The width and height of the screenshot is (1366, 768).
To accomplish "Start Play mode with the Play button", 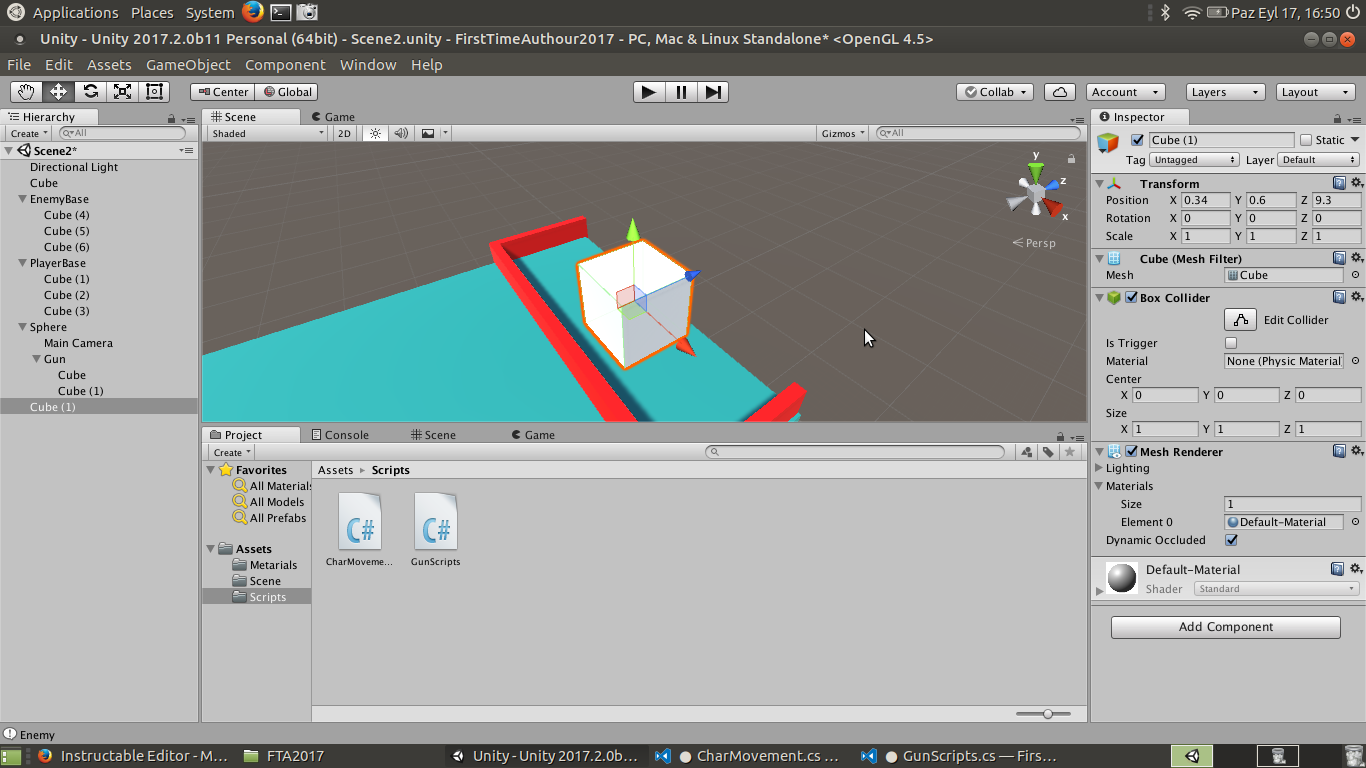I will coord(649,92).
